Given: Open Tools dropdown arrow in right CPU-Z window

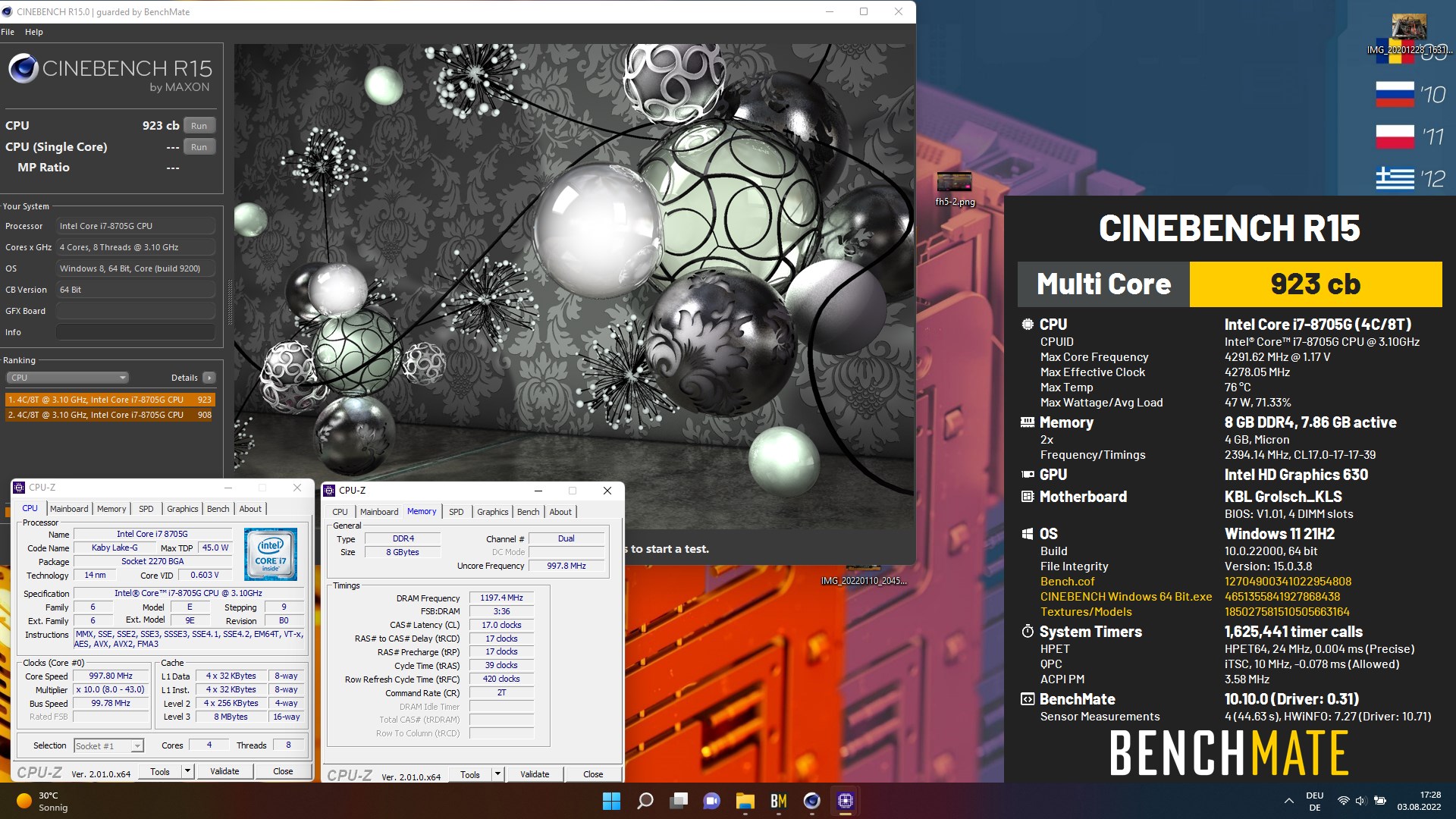Looking at the screenshot, I should pyautogui.click(x=498, y=775).
